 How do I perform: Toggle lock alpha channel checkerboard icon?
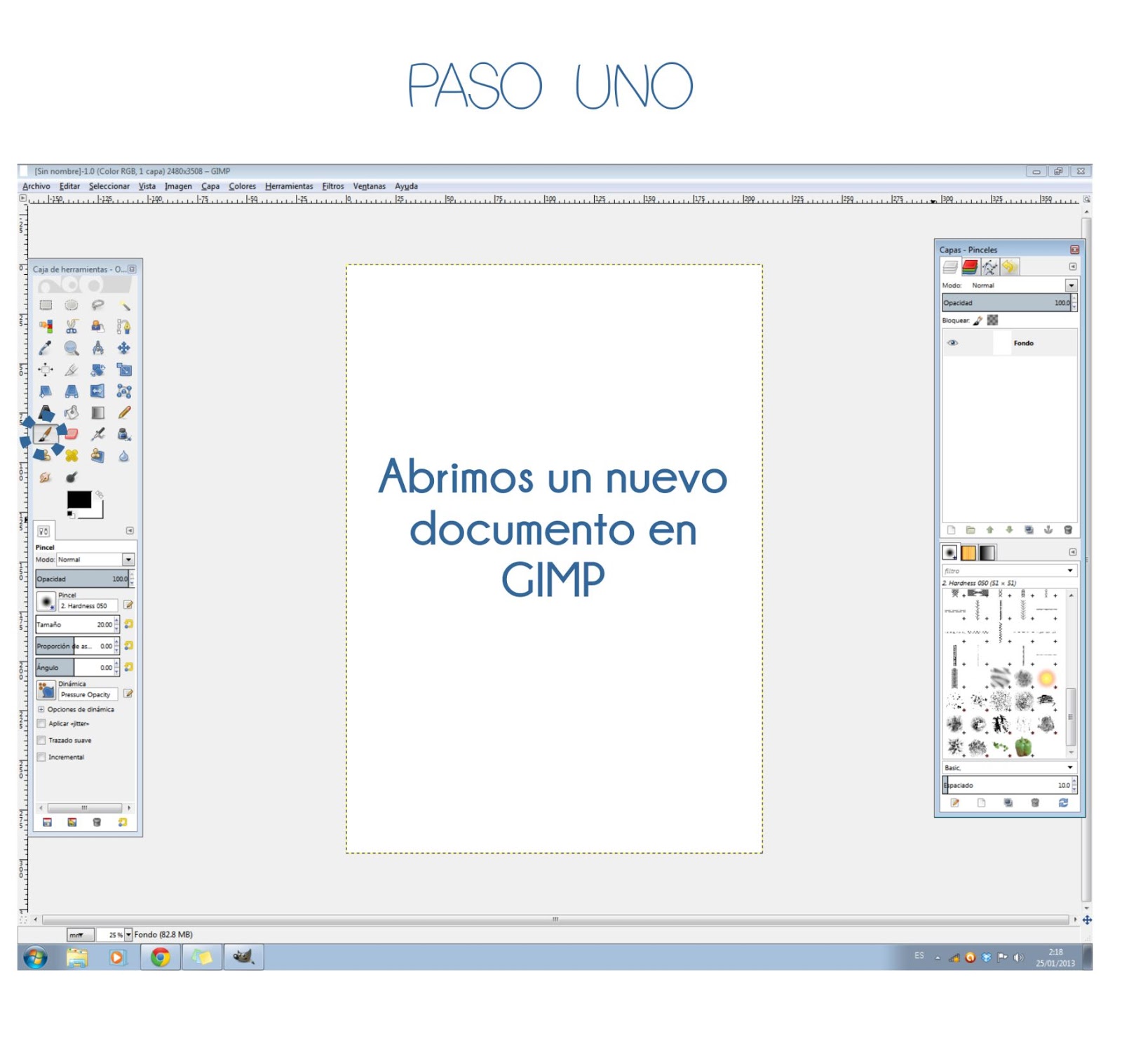point(992,321)
